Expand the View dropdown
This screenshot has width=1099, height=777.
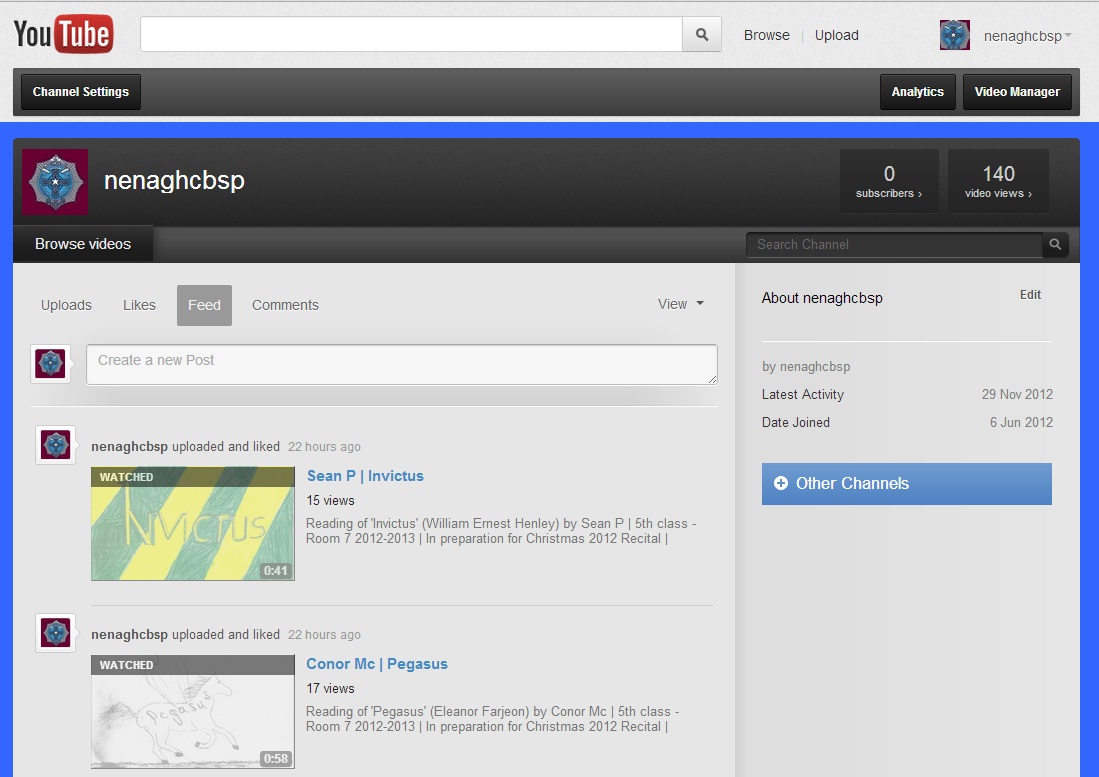coord(680,304)
